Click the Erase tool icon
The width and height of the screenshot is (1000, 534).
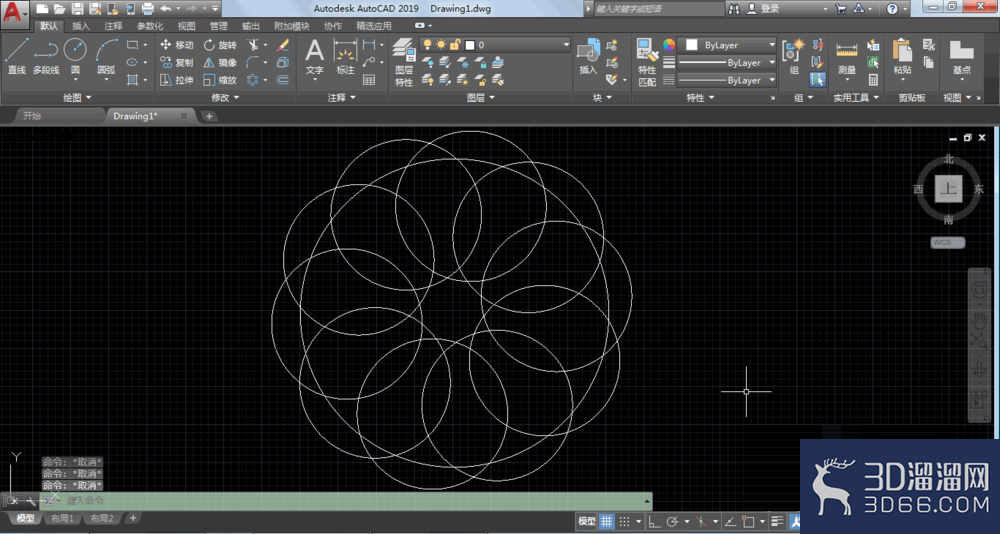[x=283, y=45]
